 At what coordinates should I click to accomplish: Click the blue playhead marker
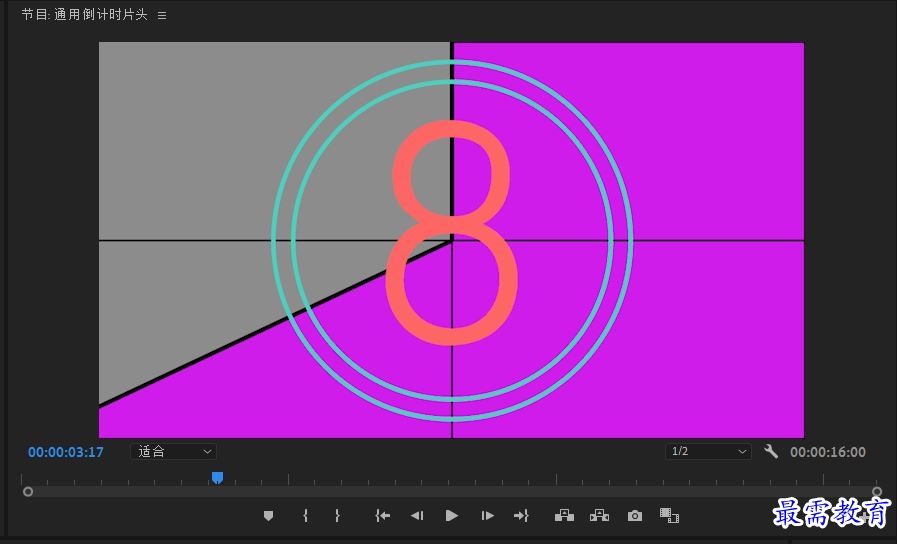217,478
